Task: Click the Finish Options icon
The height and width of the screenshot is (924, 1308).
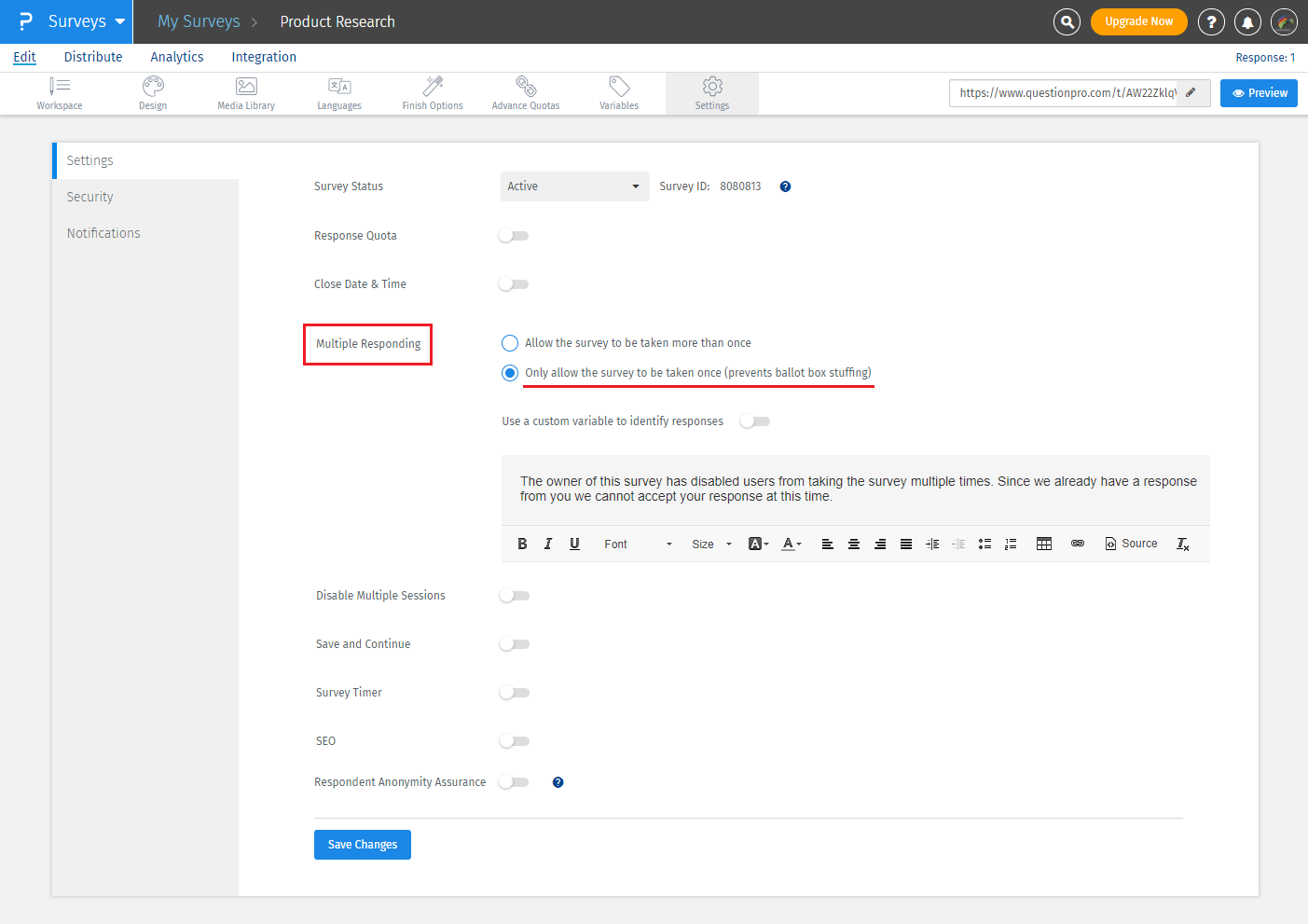Action: [x=432, y=92]
